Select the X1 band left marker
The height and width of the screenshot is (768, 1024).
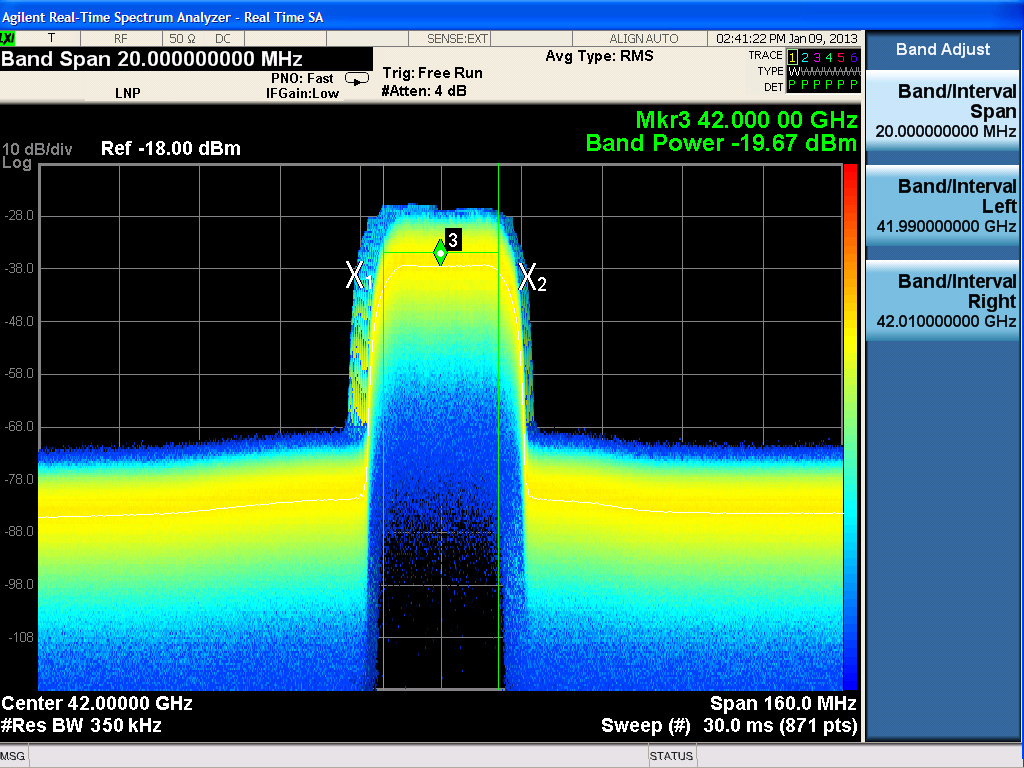click(x=357, y=276)
